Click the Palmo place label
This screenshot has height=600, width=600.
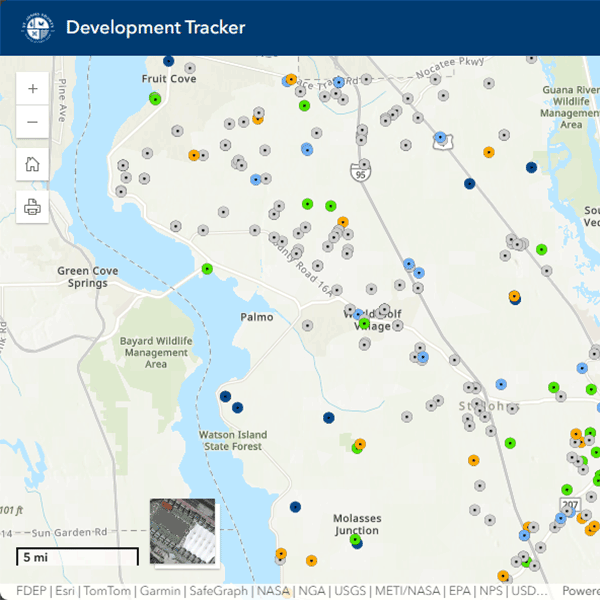click(x=256, y=317)
